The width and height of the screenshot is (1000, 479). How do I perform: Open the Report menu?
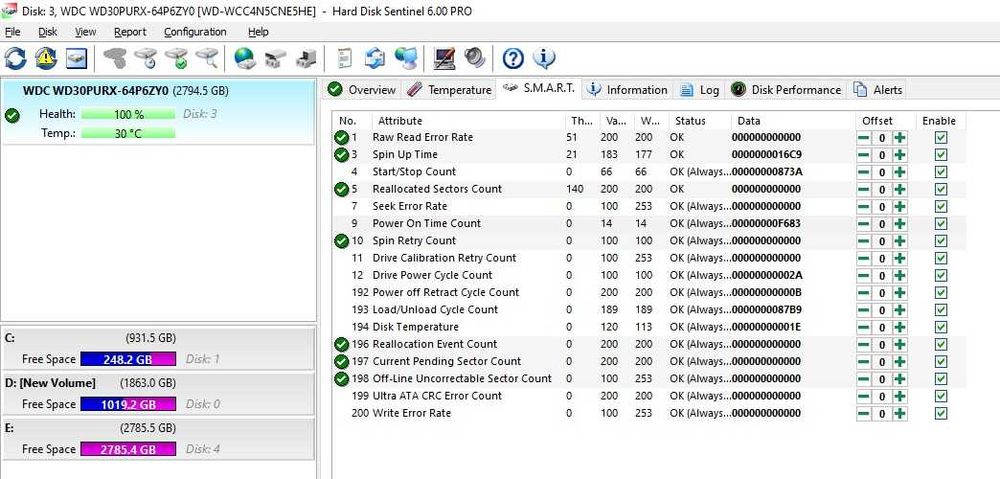(130, 32)
